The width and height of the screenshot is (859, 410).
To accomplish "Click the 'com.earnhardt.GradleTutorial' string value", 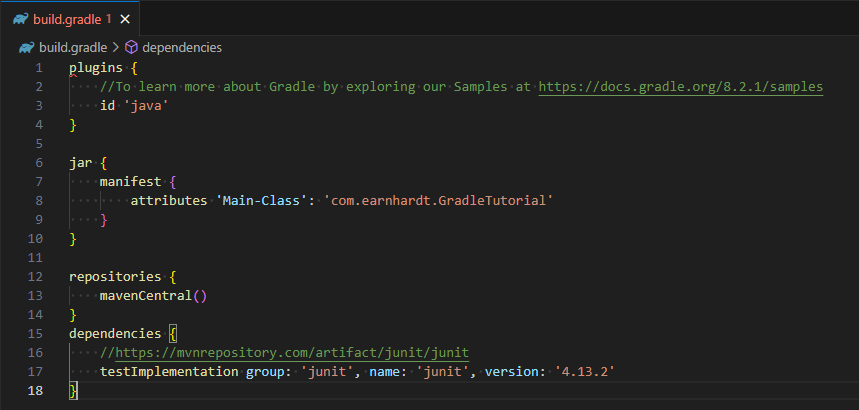I will click(439, 201).
